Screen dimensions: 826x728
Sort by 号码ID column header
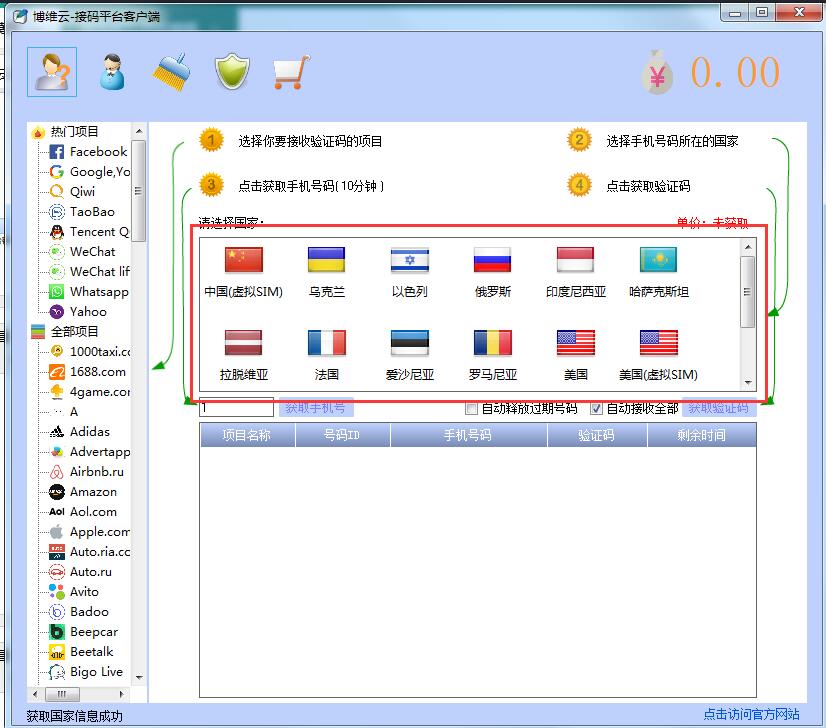point(342,435)
